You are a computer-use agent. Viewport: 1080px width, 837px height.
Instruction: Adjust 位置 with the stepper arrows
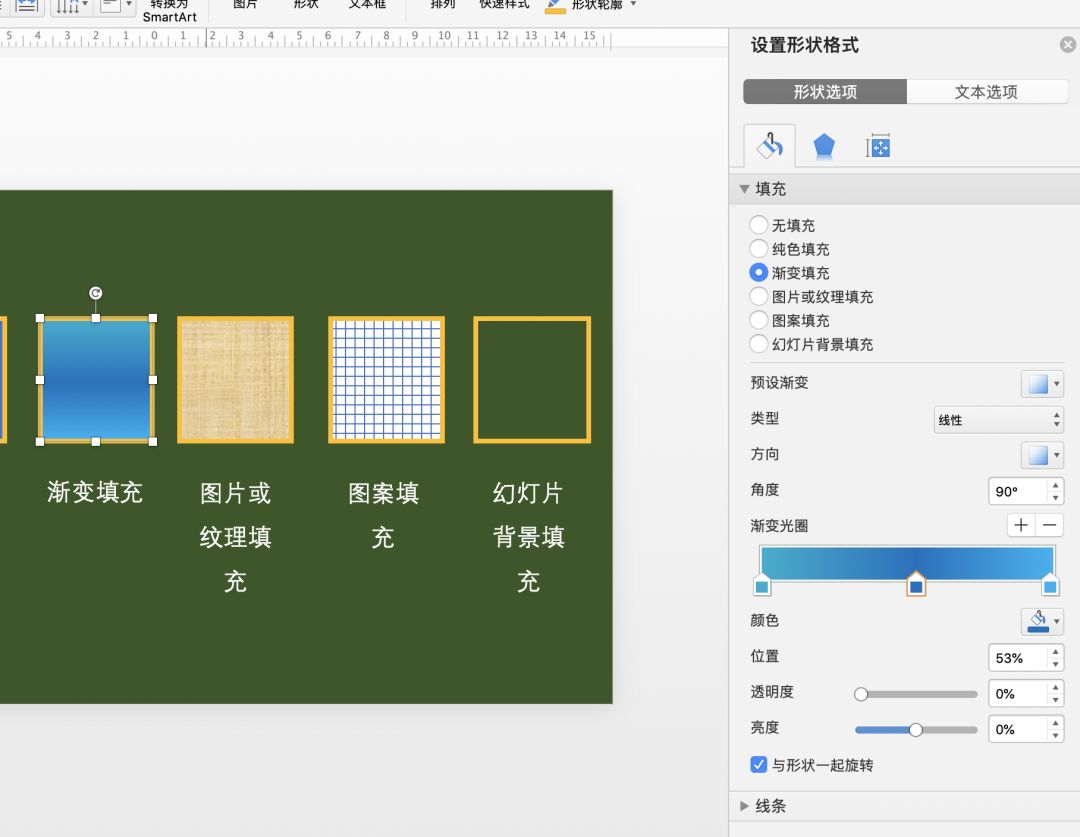coord(1055,658)
